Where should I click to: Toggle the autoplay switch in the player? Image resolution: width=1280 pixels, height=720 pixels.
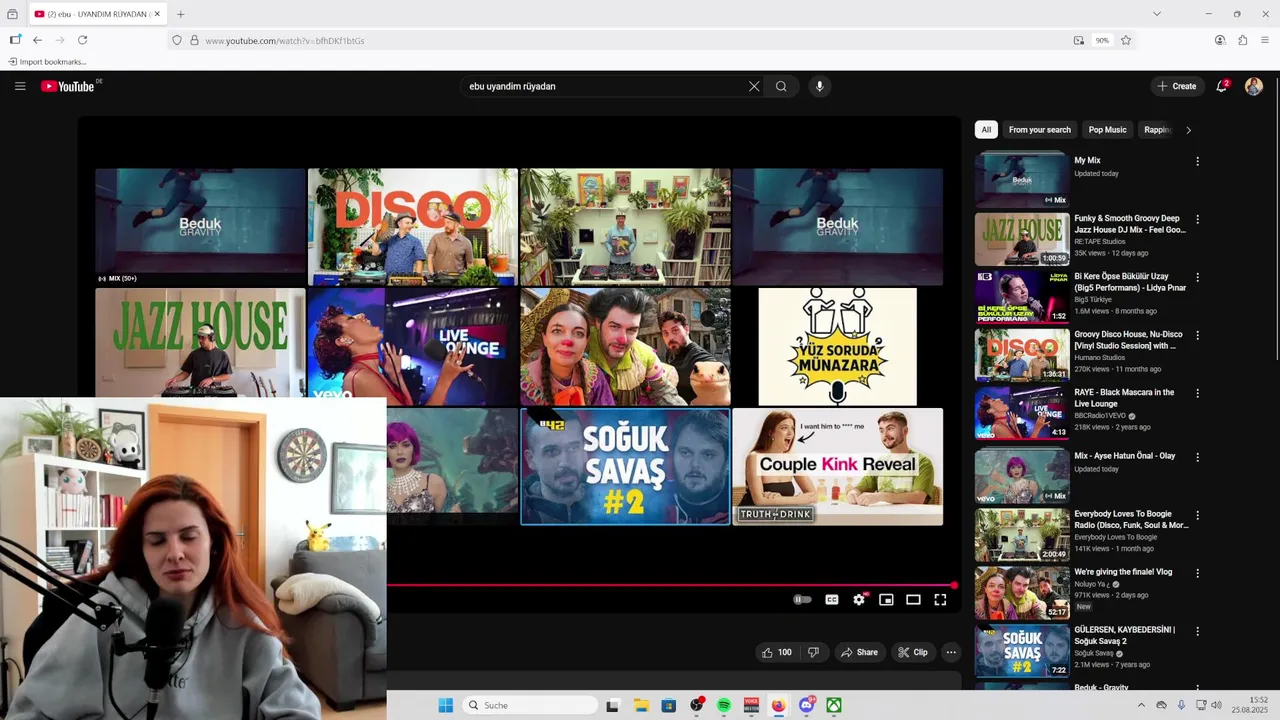coord(802,599)
